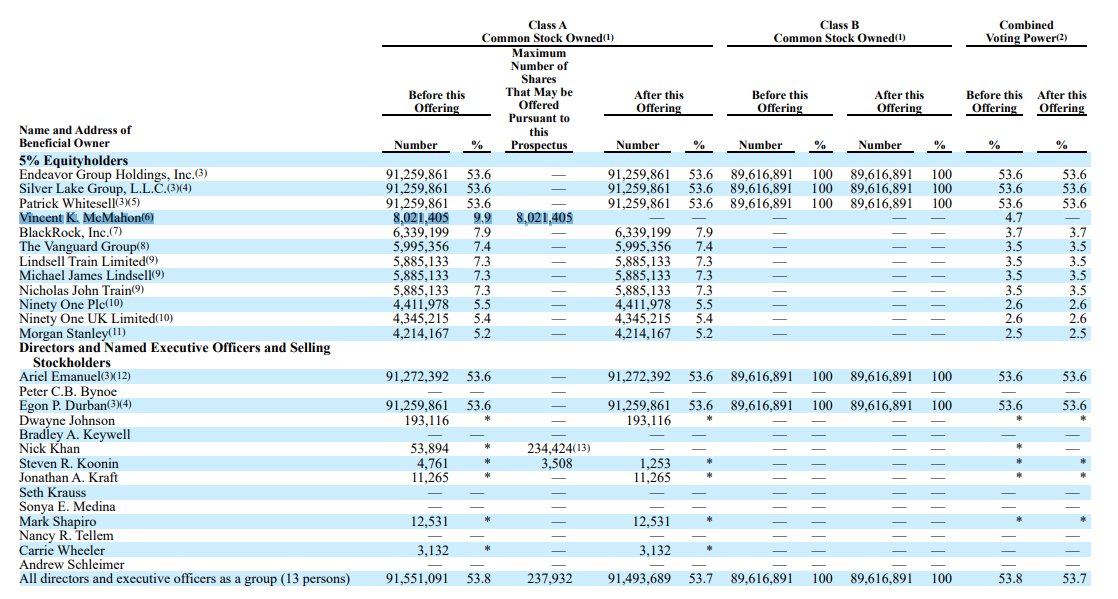
Task: Click Carrie Wheeler's 3,132 before-offering number
Action: coord(433,551)
